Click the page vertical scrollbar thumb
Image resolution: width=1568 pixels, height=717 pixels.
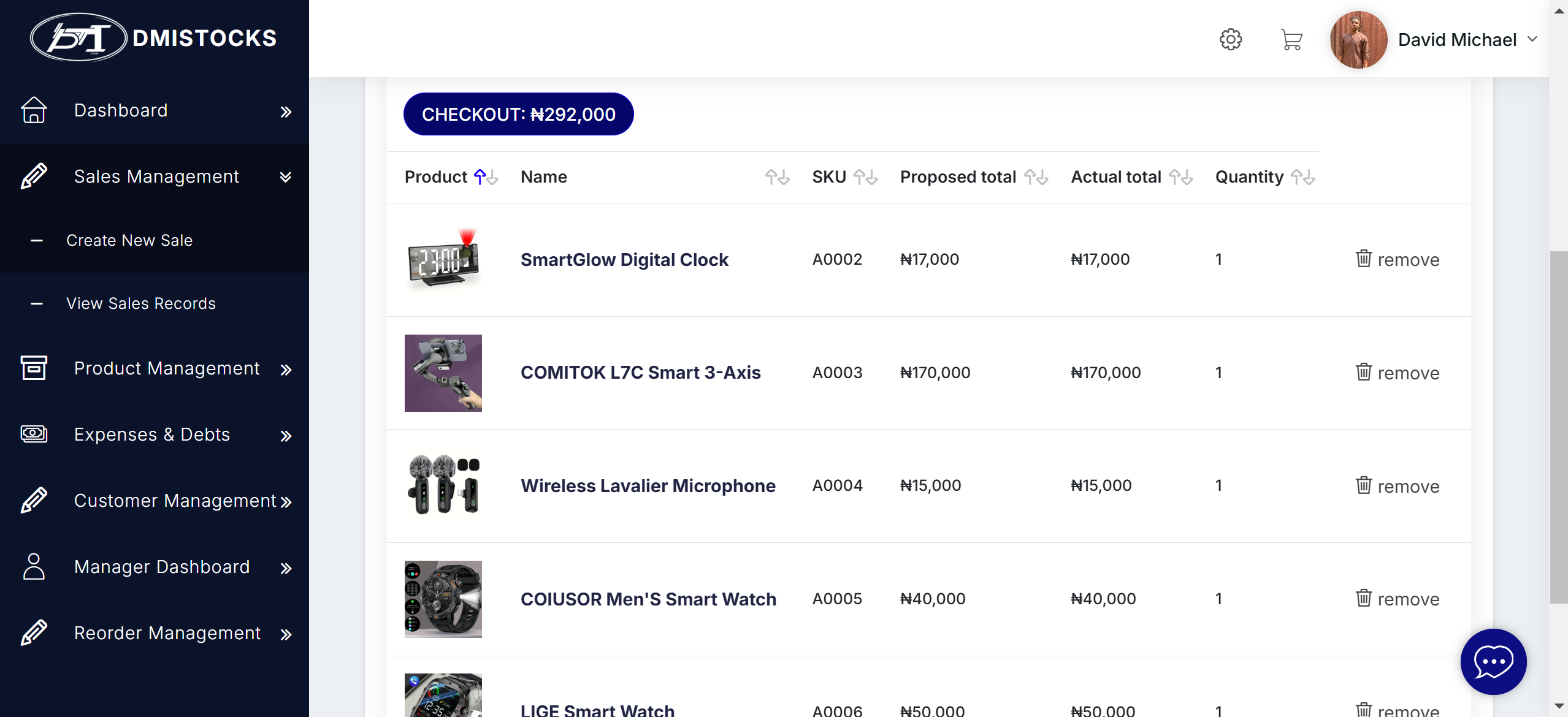(x=1558, y=427)
